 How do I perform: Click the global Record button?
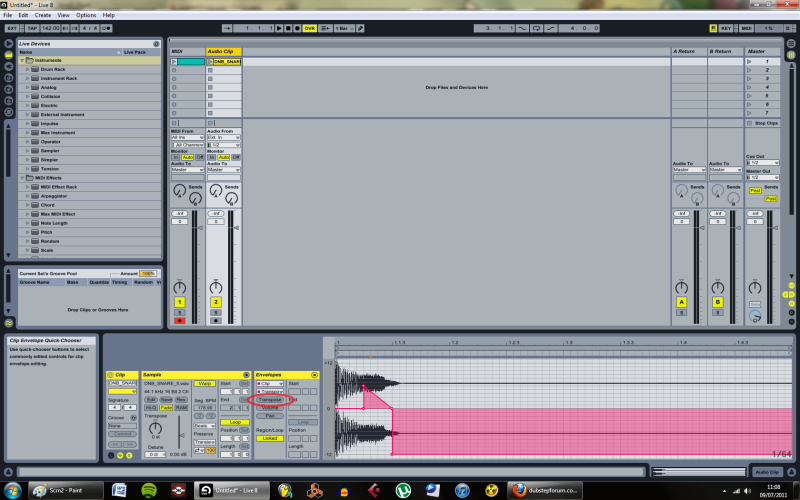[x=297, y=29]
